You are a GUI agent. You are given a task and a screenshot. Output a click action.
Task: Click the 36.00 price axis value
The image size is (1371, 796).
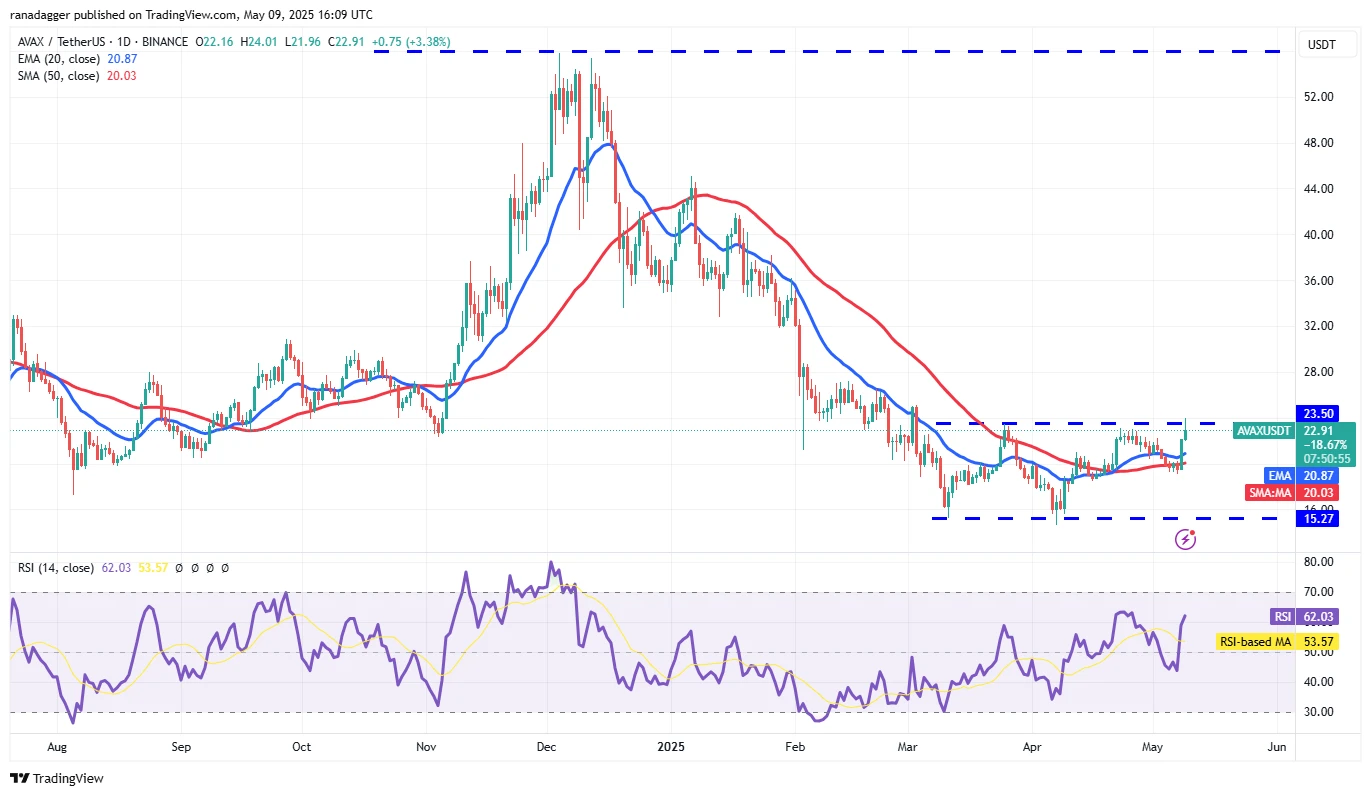tap(1319, 281)
